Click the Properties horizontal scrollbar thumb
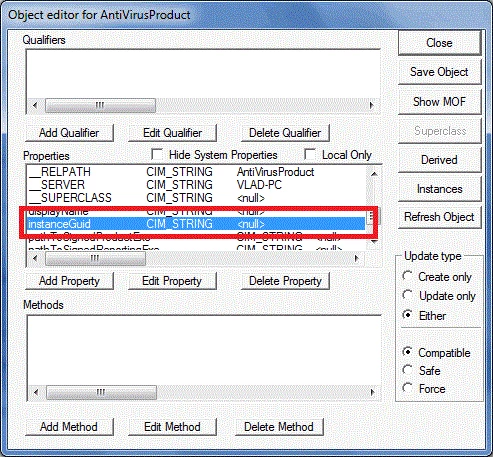This screenshot has width=493, height=457. pyautogui.click(x=95, y=258)
